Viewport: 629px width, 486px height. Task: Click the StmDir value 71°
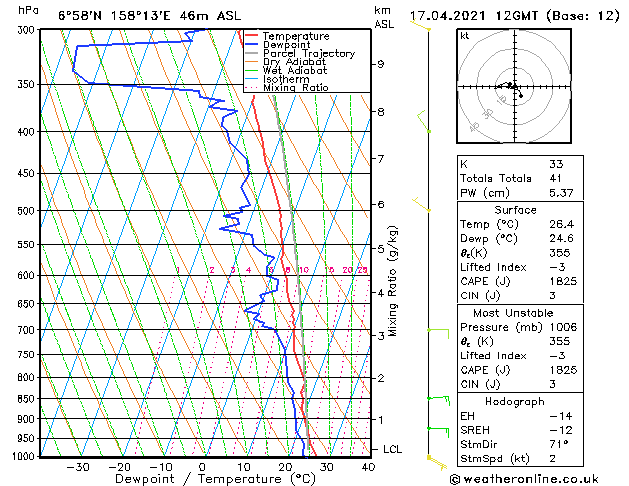coord(559,444)
